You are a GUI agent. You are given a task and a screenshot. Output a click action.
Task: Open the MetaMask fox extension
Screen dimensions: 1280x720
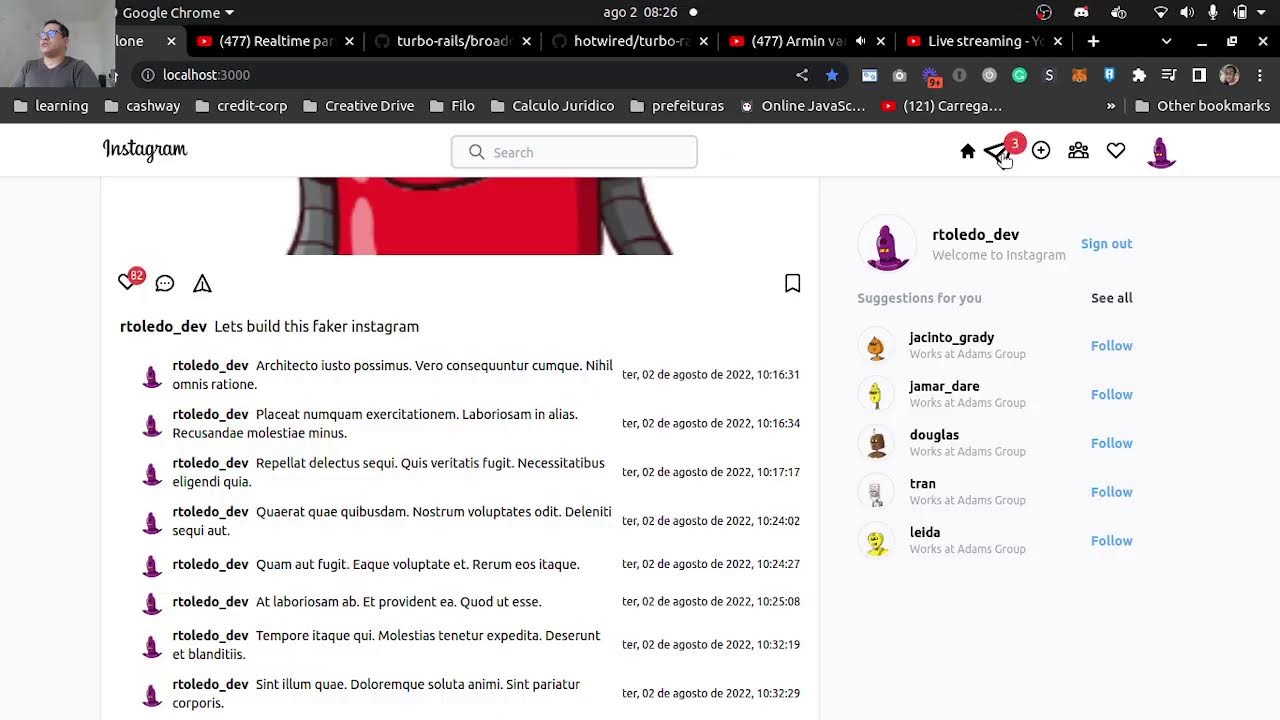(x=1079, y=75)
